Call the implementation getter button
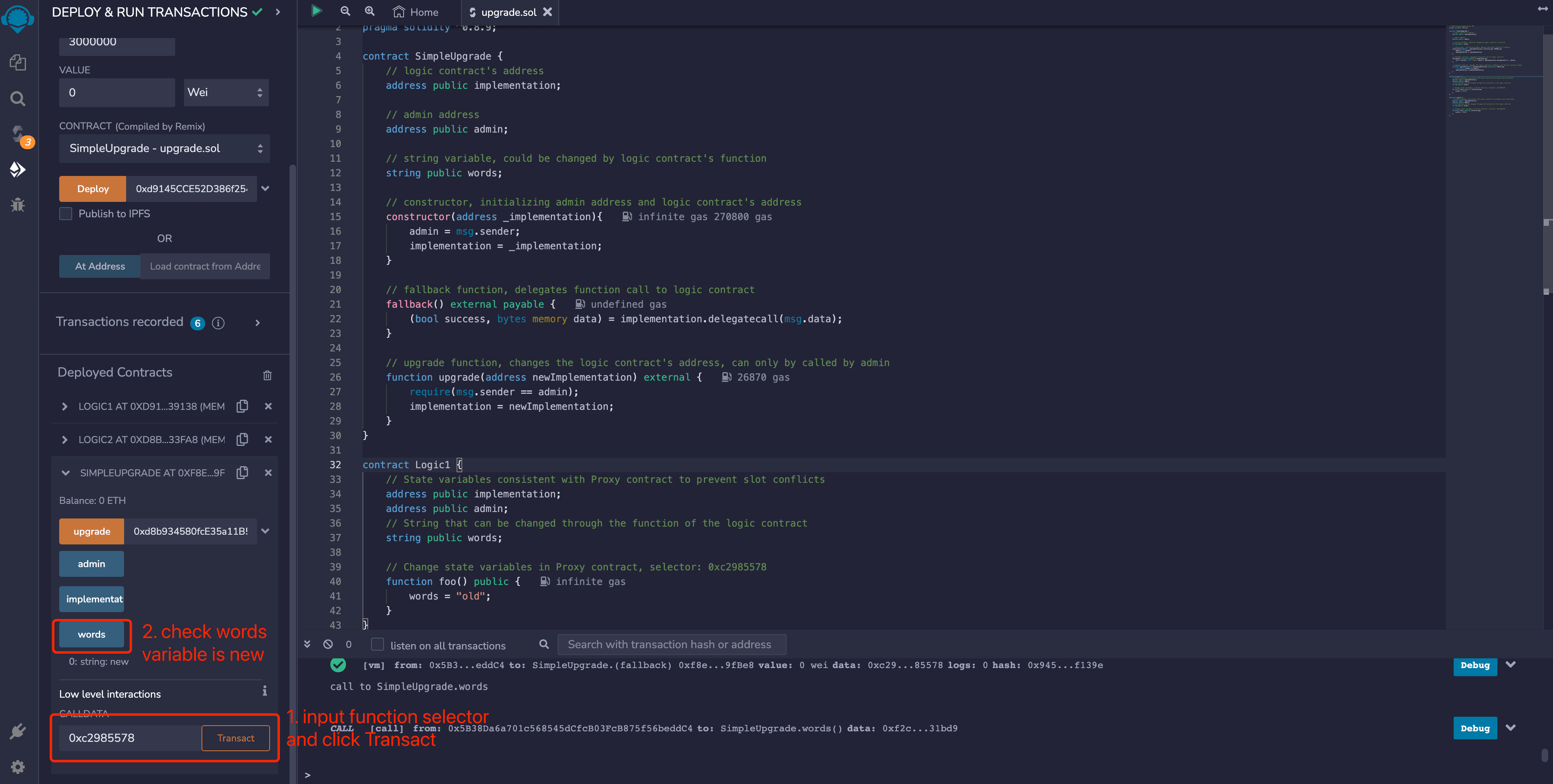This screenshot has height=784, width=1553. pos(92,599)
